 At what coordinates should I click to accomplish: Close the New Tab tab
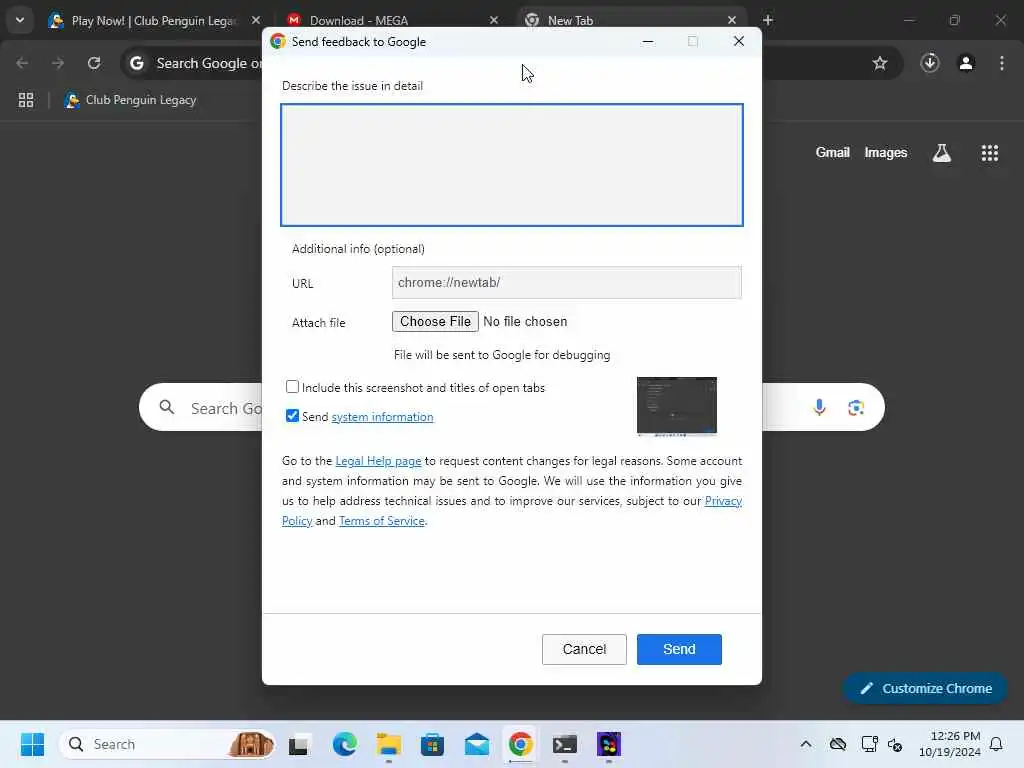(x=731, y=20)
